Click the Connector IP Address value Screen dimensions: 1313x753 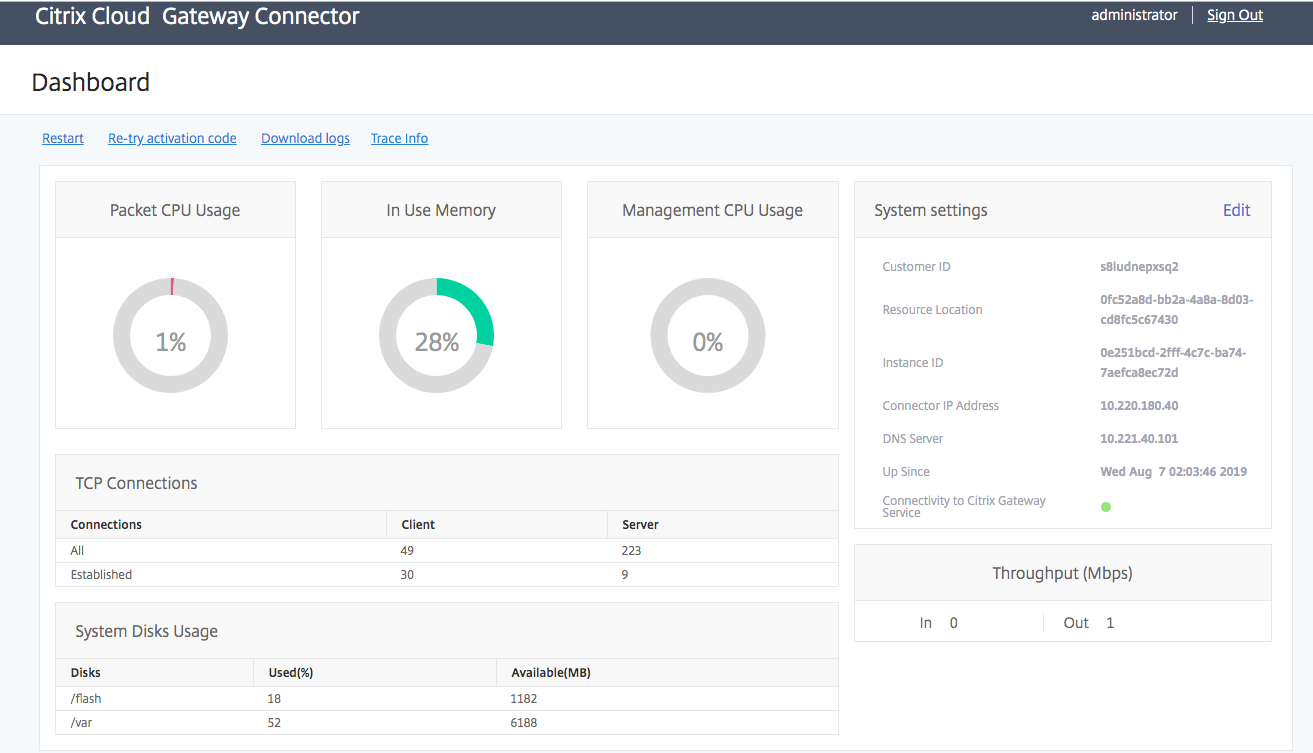(x=1138, y=406)
